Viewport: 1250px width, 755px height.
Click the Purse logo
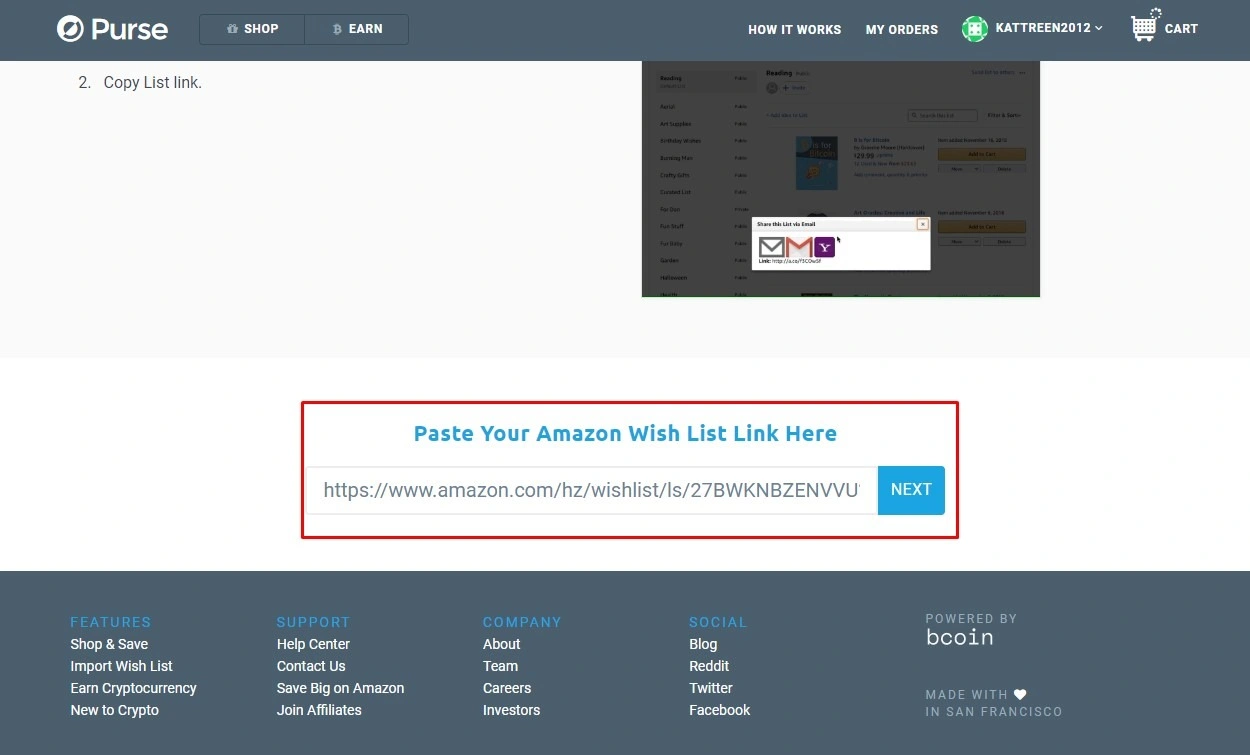[112, 29]
